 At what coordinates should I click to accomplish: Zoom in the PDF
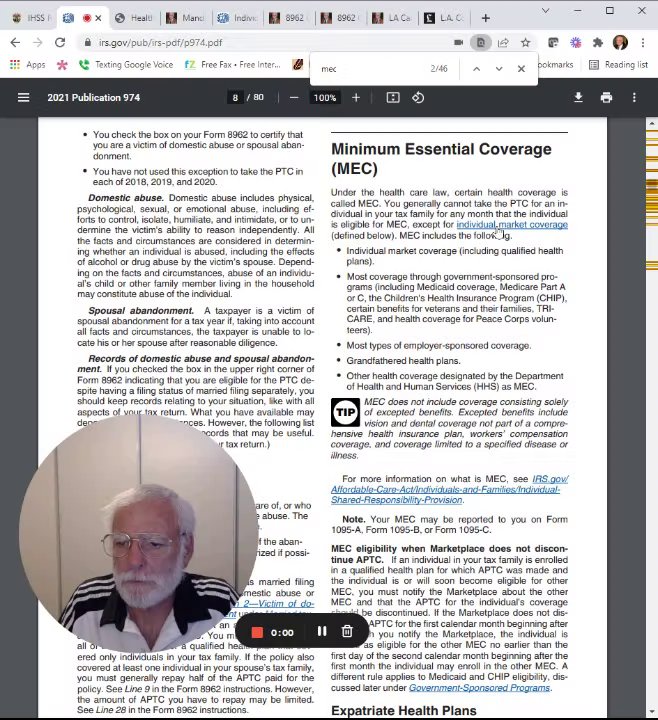[x=356, y=98]
